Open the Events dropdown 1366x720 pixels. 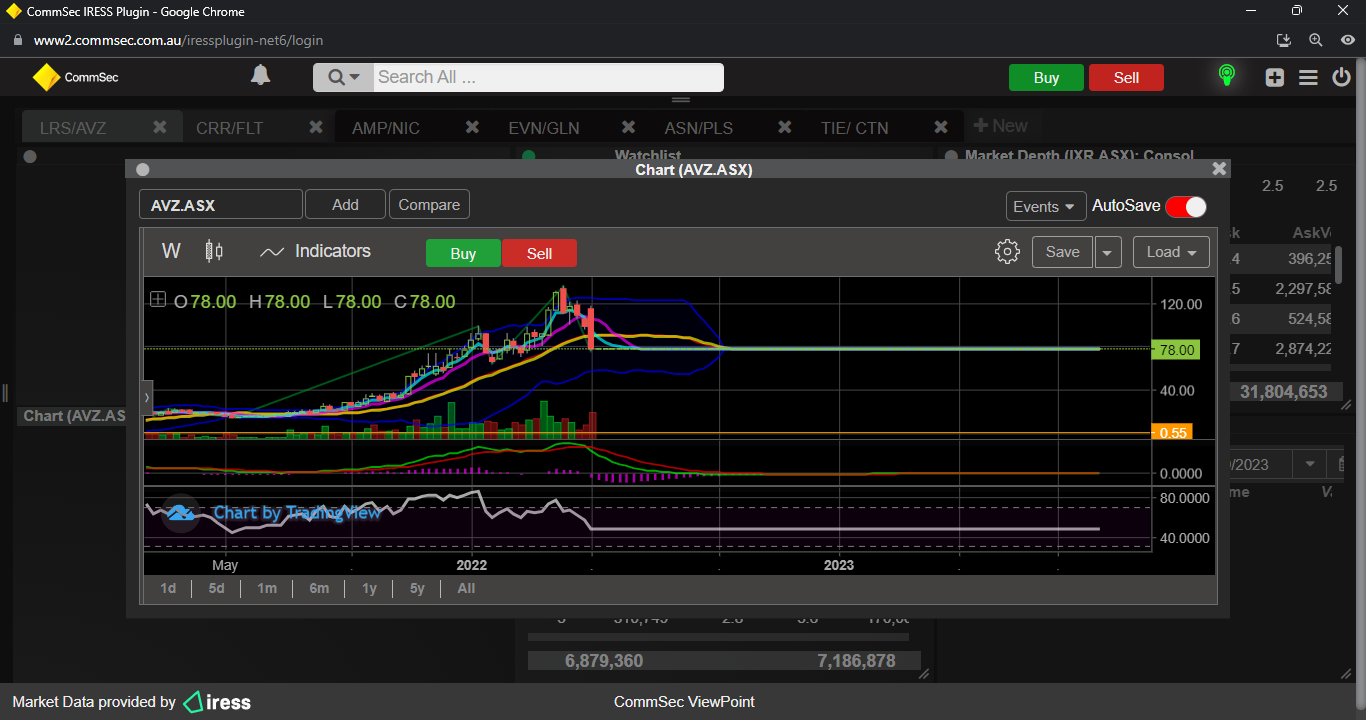[x=1046, y=206]
